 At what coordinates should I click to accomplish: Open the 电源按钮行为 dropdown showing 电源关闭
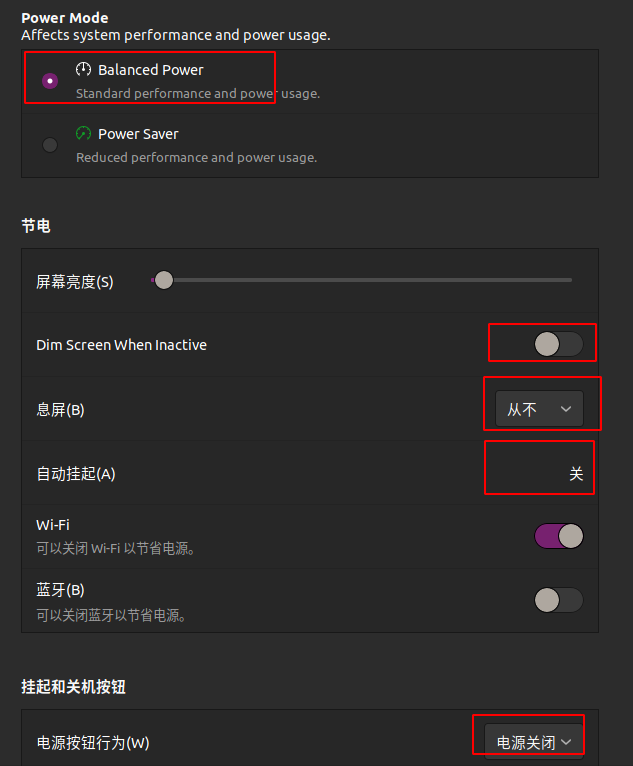(534, 743)
